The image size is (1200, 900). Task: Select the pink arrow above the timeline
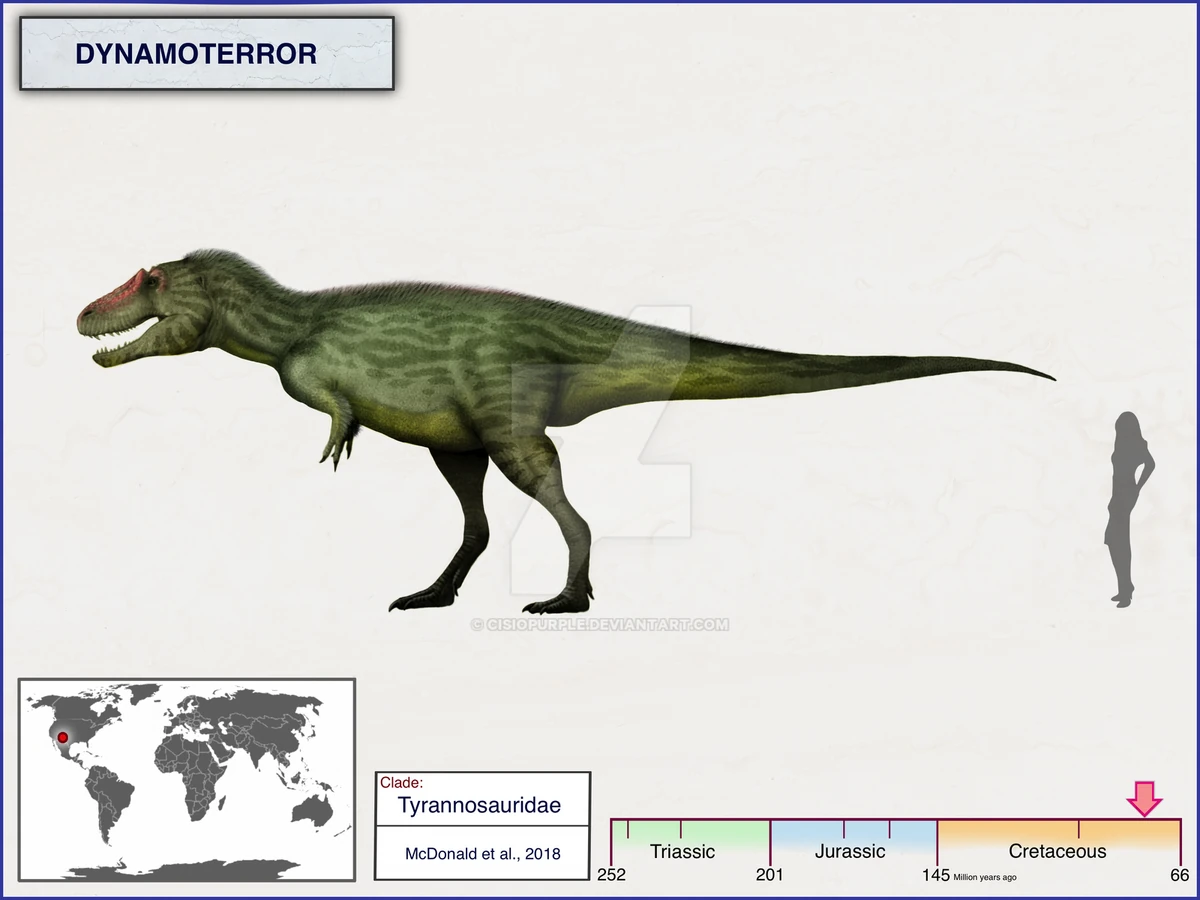(x=1143, y=800)
